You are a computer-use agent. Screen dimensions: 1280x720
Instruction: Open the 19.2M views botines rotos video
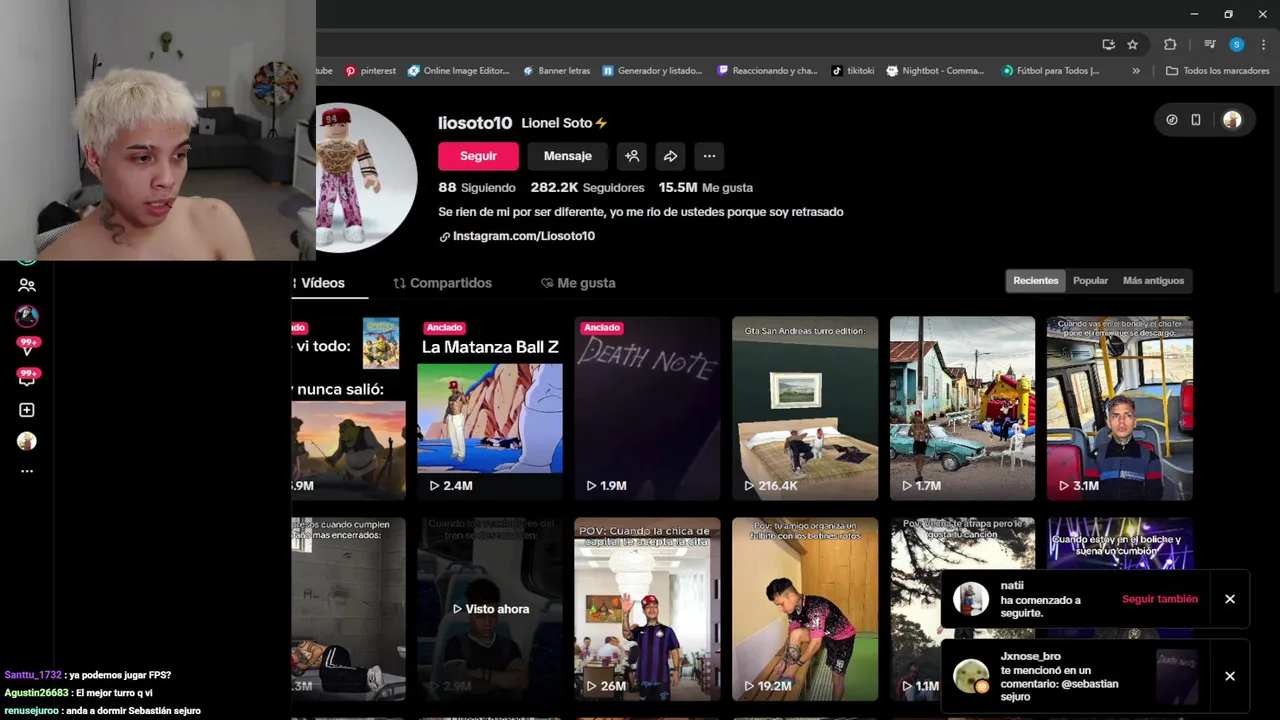coord(805,608)
